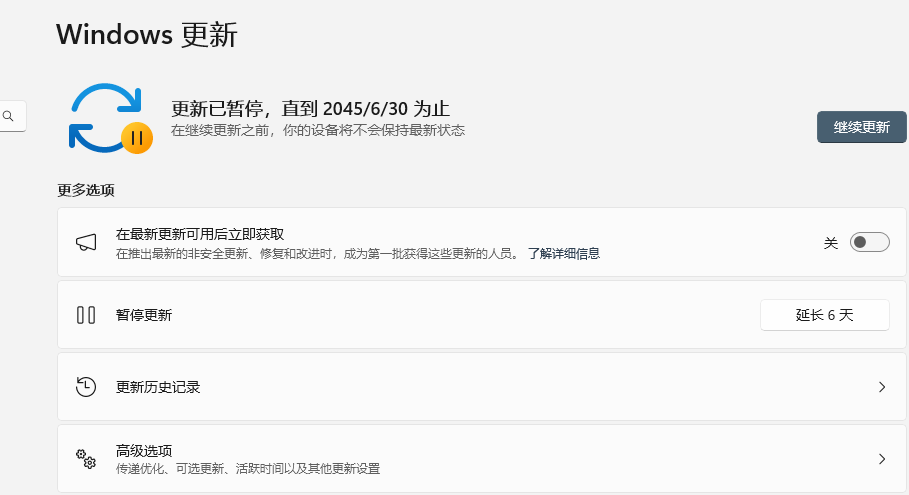Click the pause icon beside 暂停更新
Viewport: 909px width, 495px height.
(x=86, y=315)
